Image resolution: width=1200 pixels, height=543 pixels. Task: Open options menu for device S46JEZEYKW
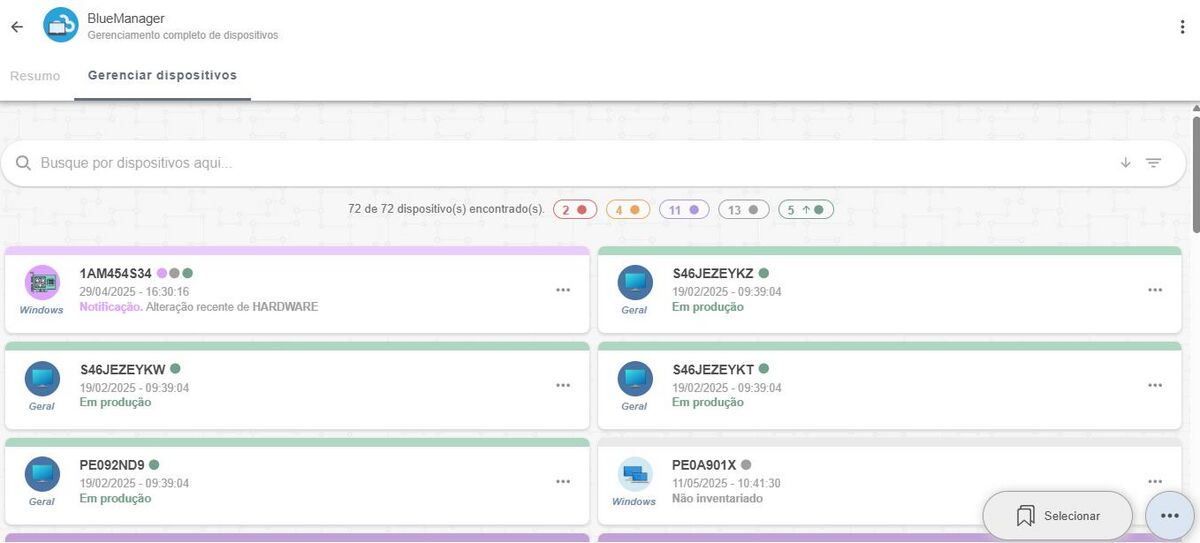[563, 385]
